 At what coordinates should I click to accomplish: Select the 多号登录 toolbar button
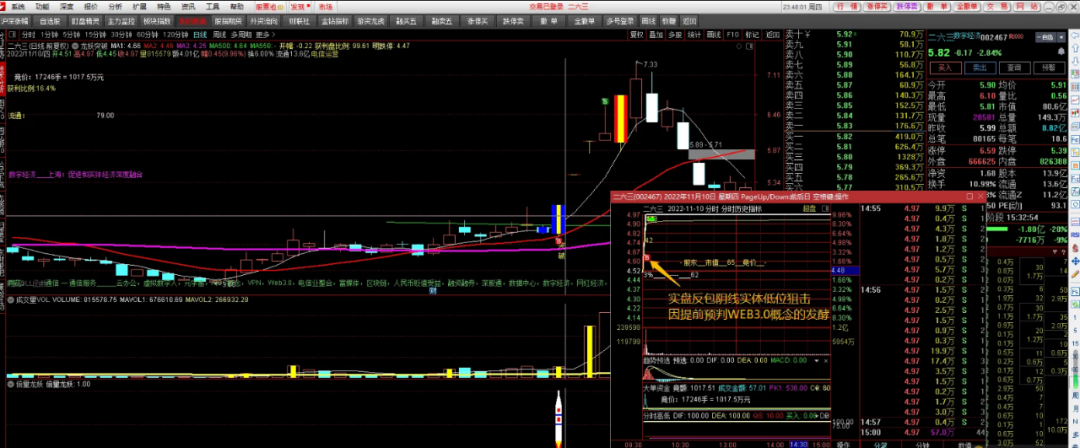(x=619, y=21)
